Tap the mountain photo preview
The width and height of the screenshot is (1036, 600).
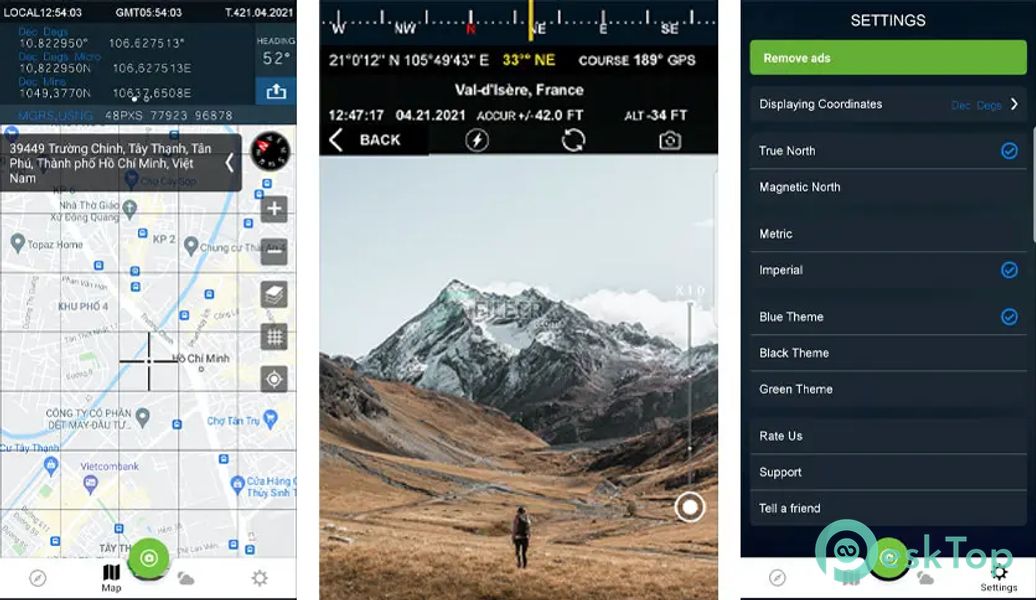point(519,377)
